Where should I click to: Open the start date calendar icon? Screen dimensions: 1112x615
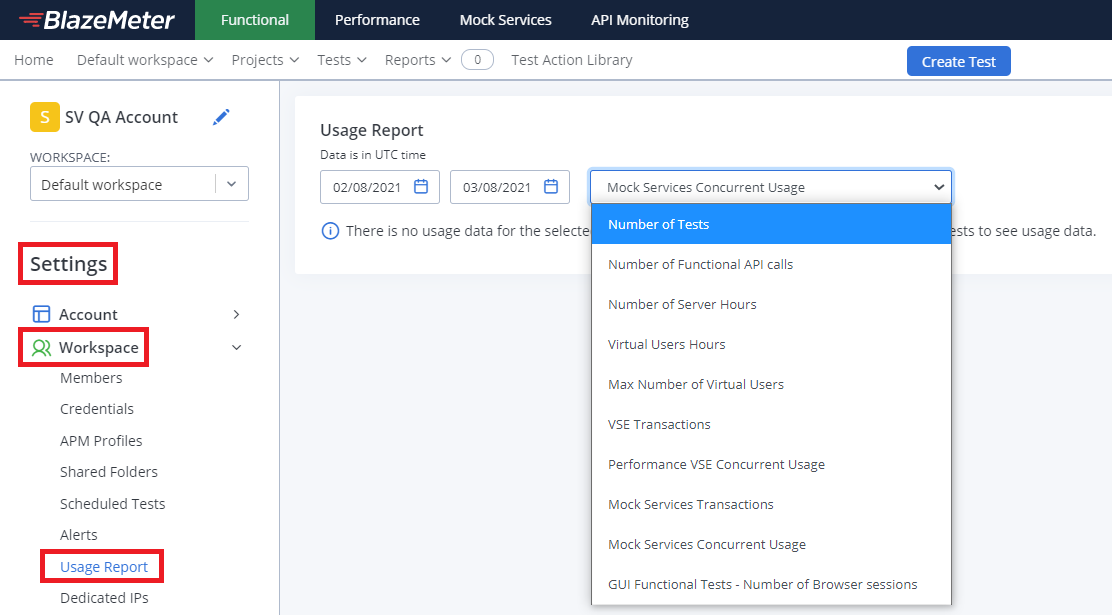click(x=421, y=187)
